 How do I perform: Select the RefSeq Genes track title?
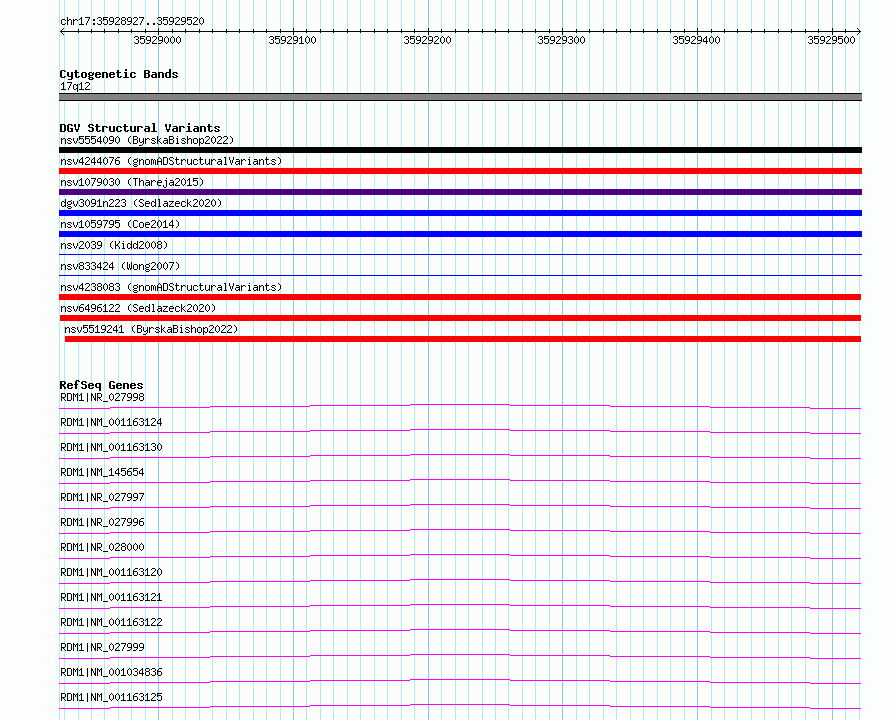(x=101, y=385)
